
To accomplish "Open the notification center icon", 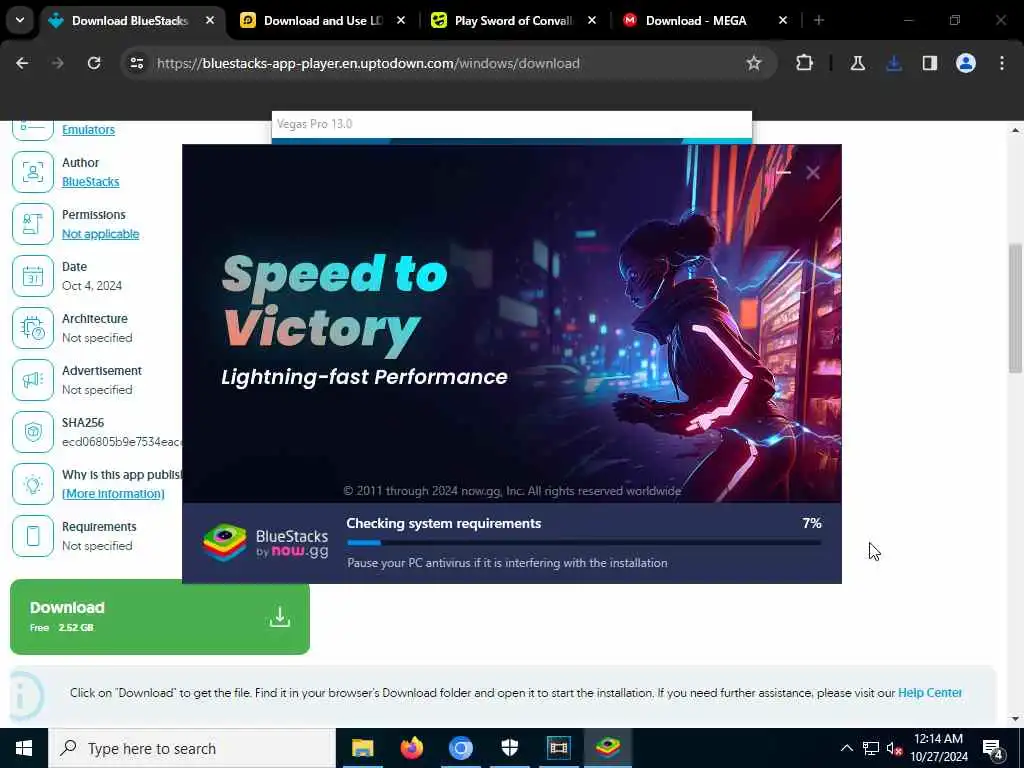I will pyautogui.click(x=993, y=749).
